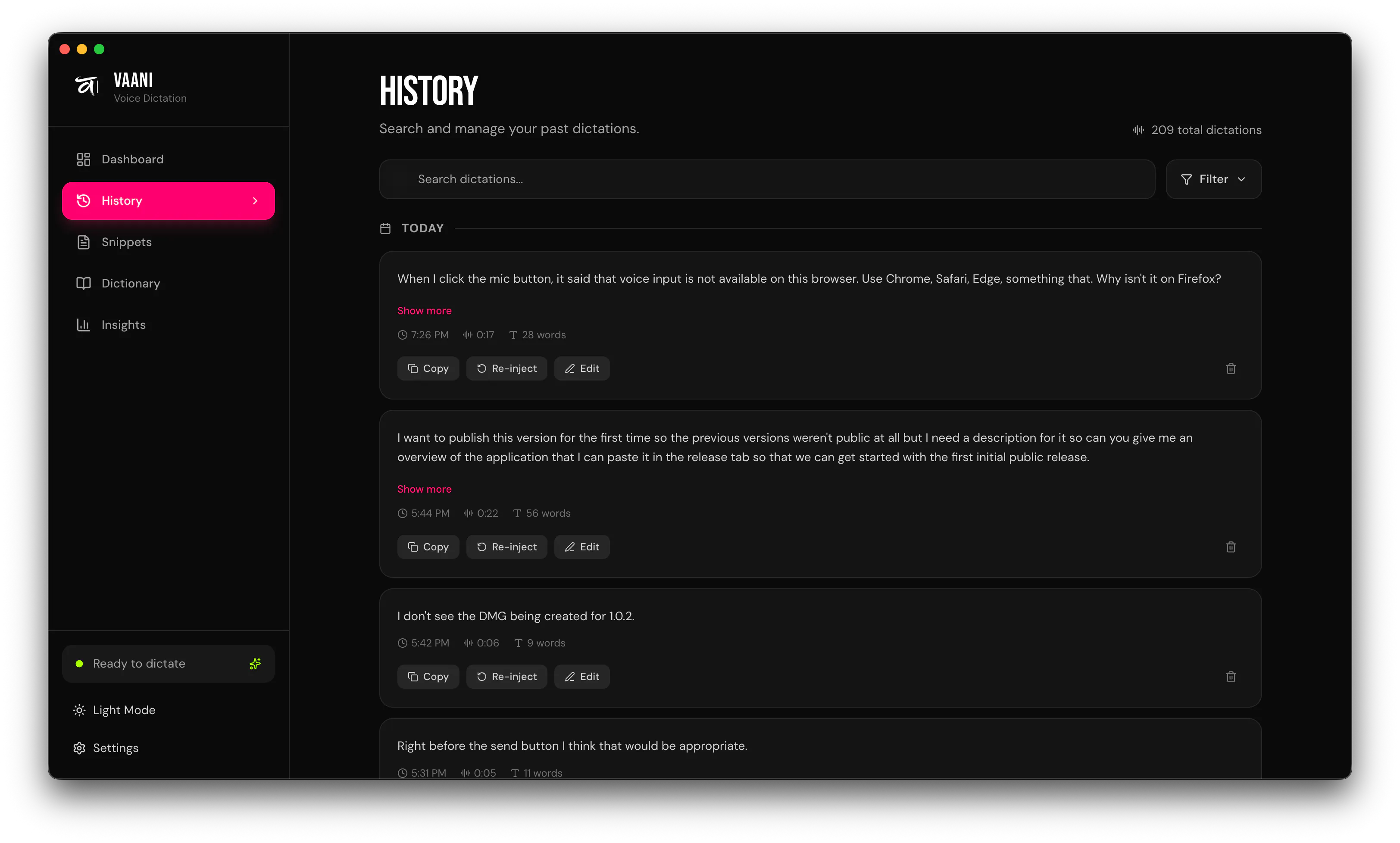Click the TODAY section heading

(x=422, y=228)
